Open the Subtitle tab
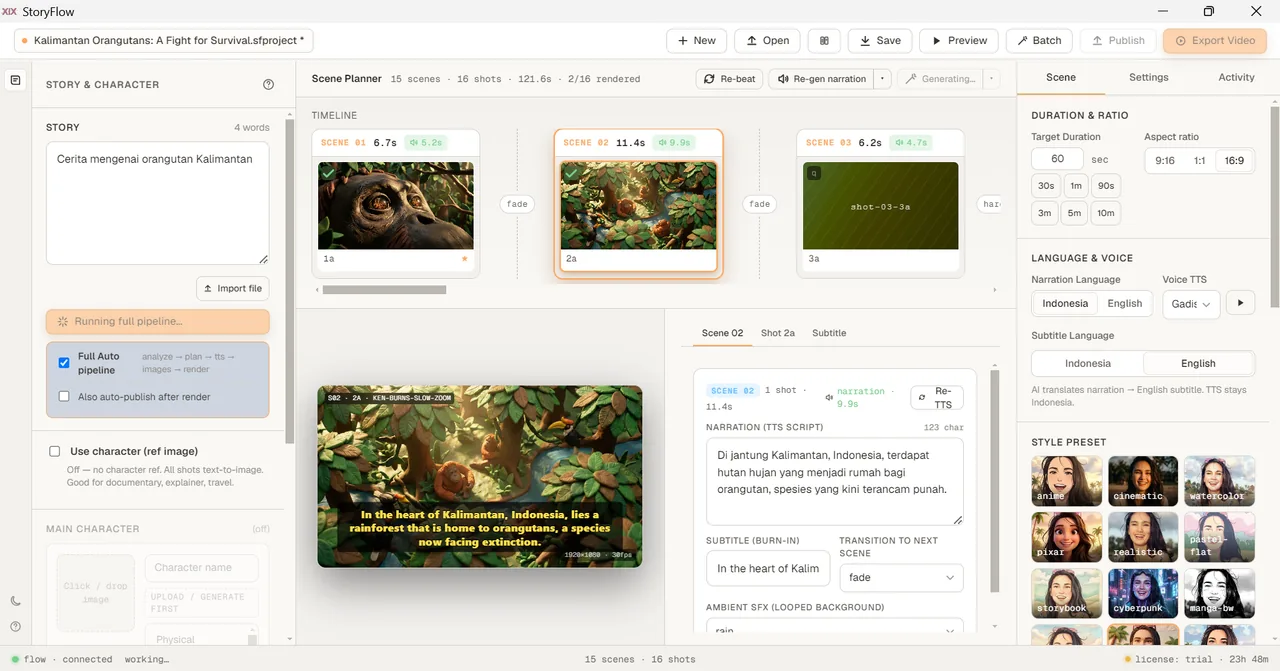The image size is (1280, 671). (x=829, y=333)
